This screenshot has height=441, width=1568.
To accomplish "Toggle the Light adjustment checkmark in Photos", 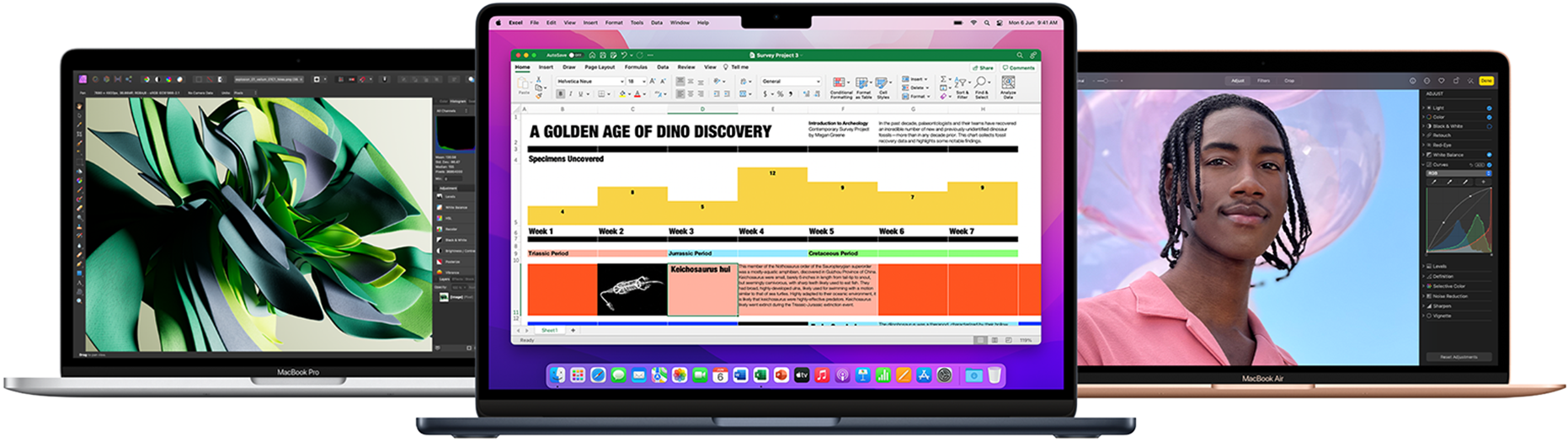I will pyautogui.click(x=1489, y=108).
